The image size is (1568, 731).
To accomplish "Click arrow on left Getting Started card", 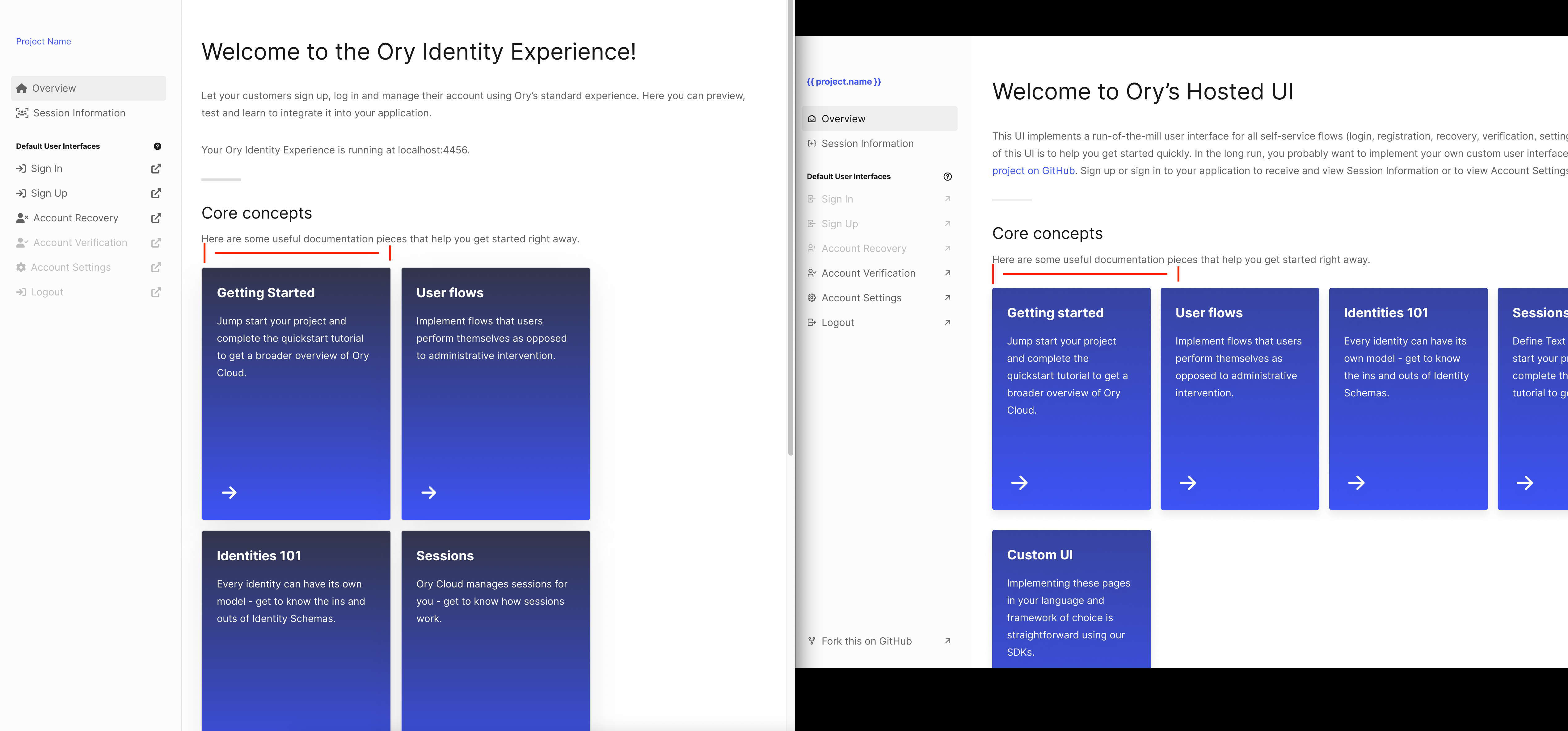I will pos(230,493).
